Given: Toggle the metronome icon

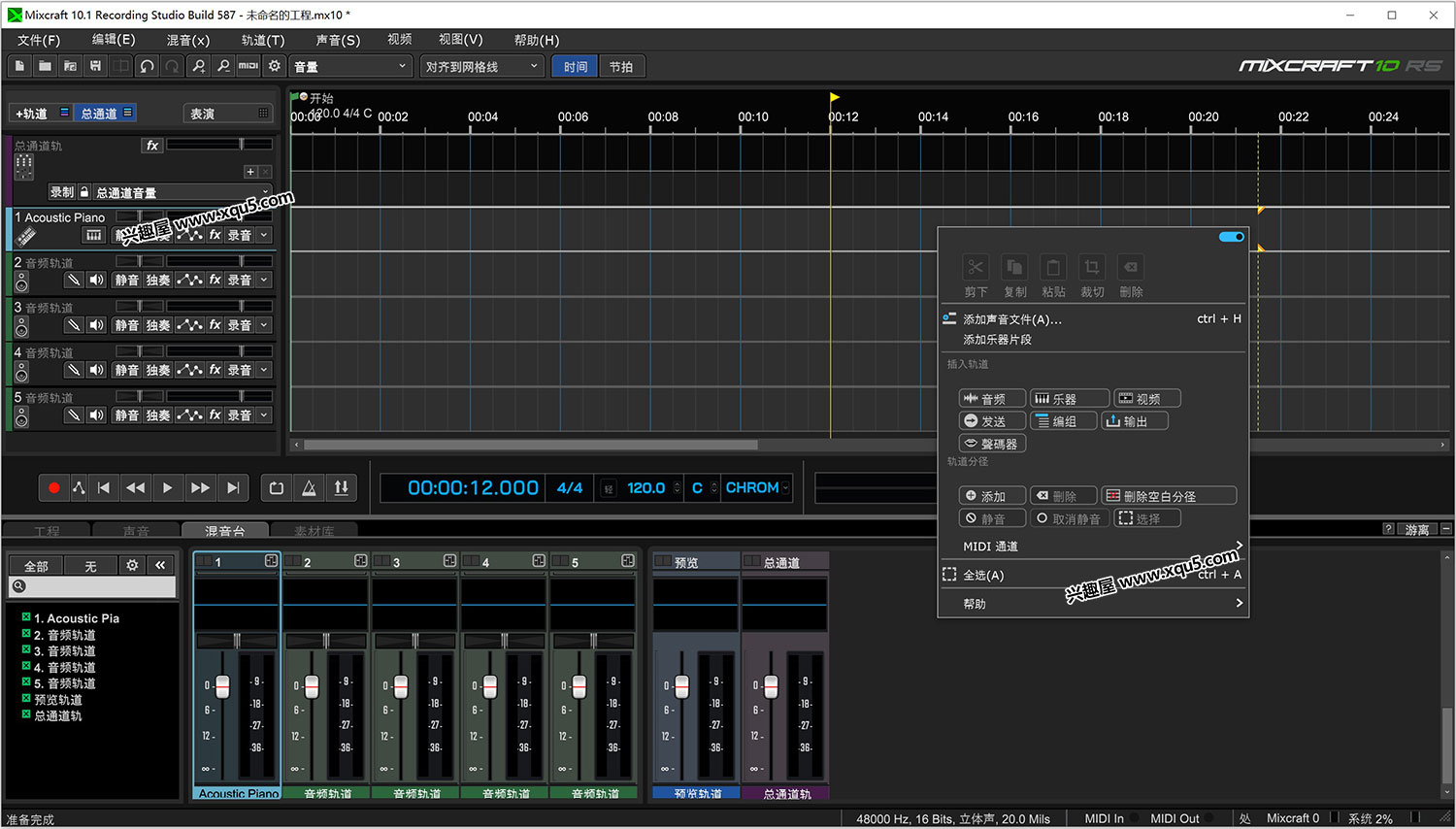Looking at the screenshot, I should point(309,488).
